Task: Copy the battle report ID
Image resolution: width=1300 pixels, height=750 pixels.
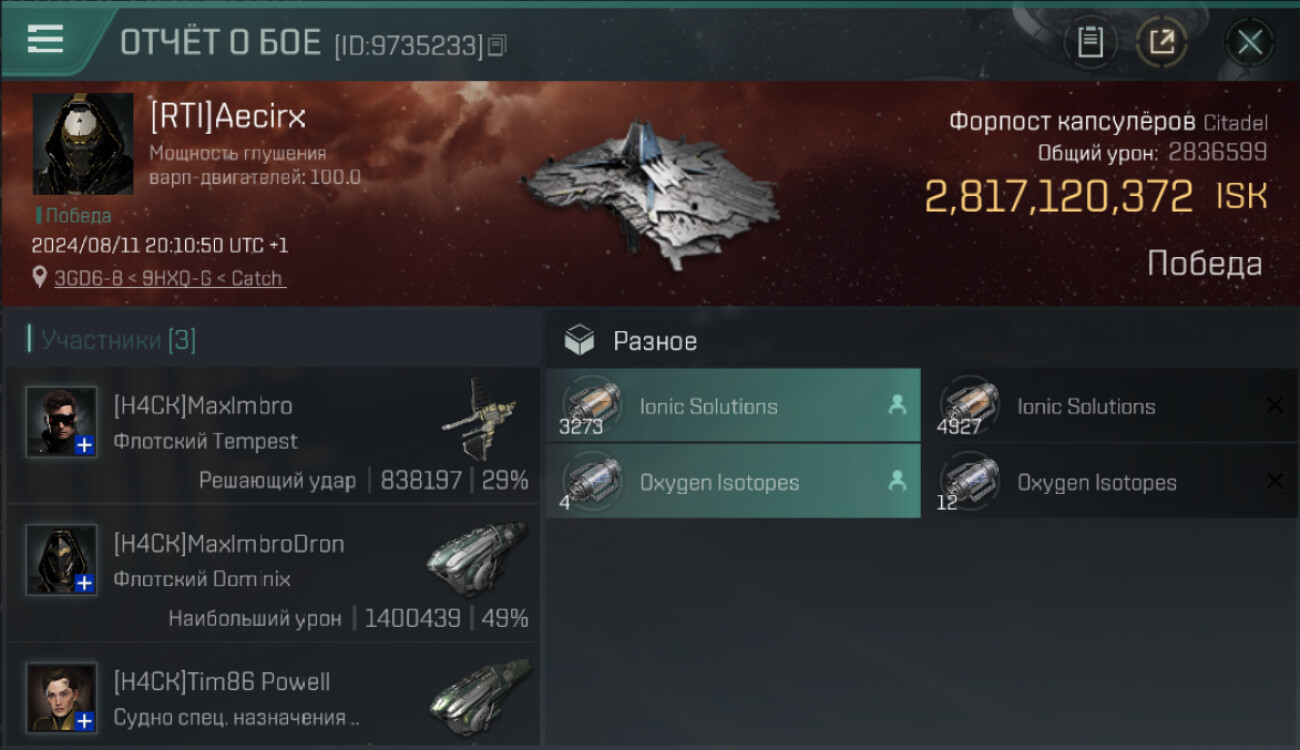Action: coord(498,45)
